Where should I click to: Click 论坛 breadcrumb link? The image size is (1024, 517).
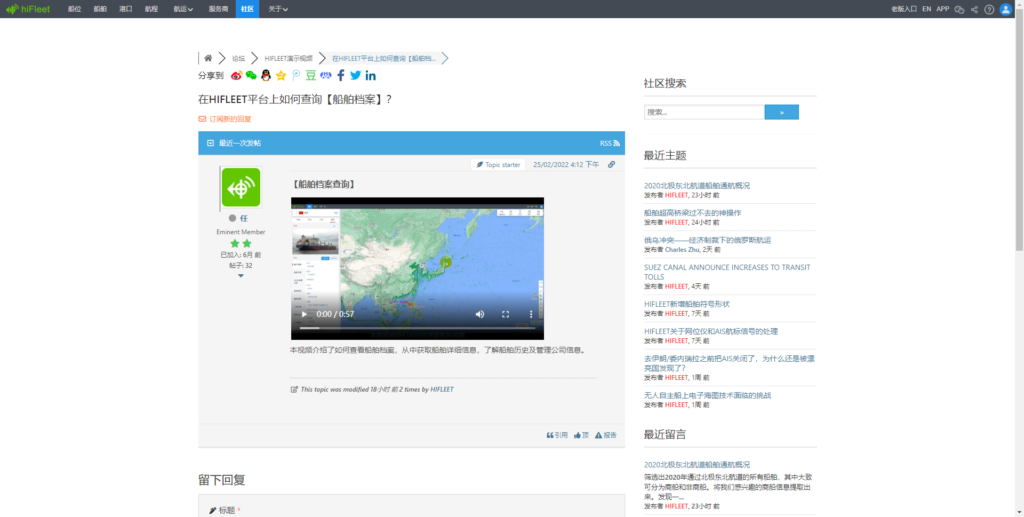[238, 58]
